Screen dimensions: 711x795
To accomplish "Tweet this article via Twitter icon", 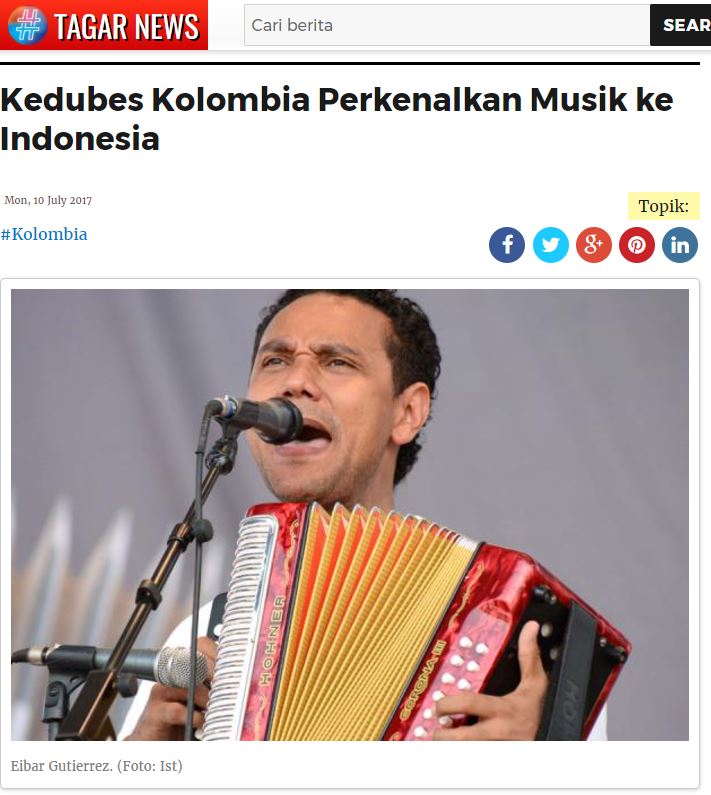I will (550, 245).
